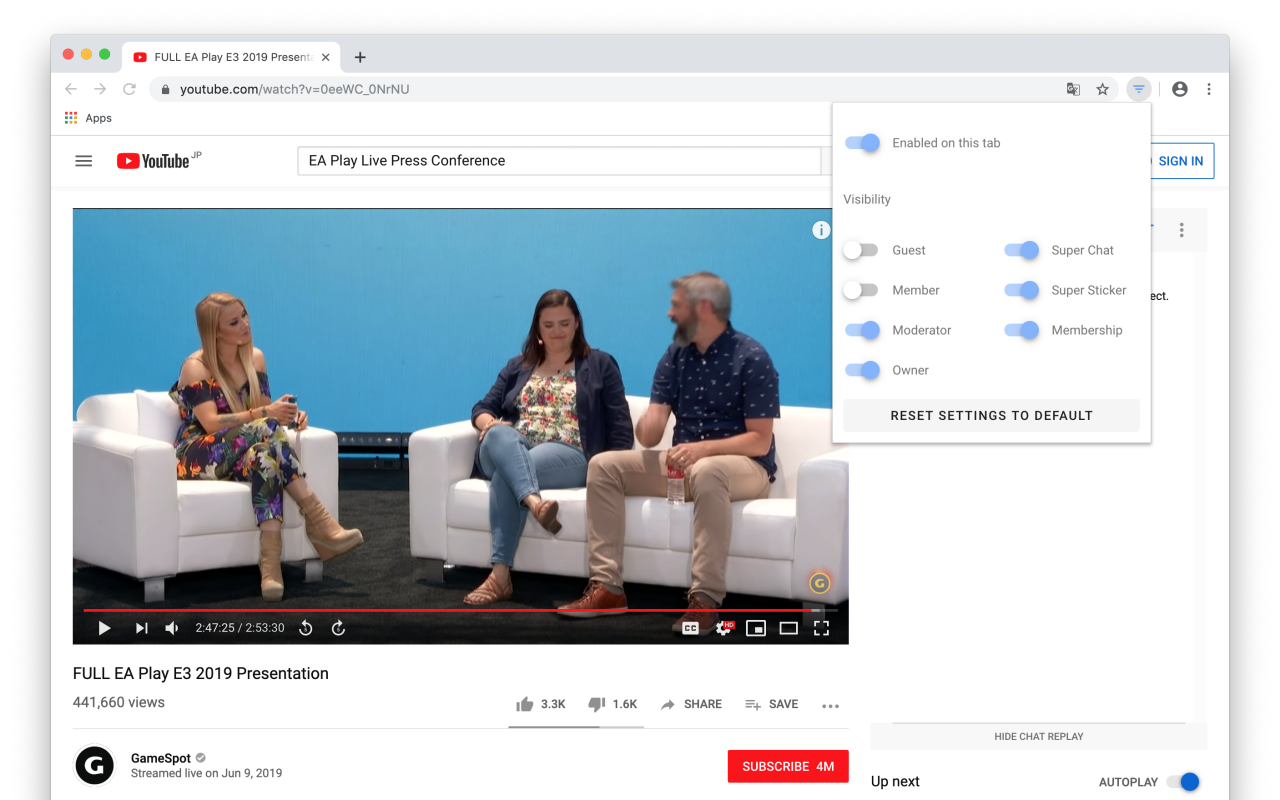Enter Theater mode
The image size is (1280, 800).
pyautogui.click(x=788, y=627)
